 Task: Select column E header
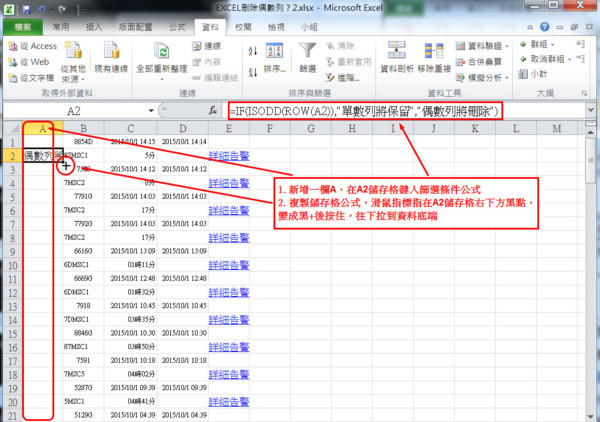229,129
